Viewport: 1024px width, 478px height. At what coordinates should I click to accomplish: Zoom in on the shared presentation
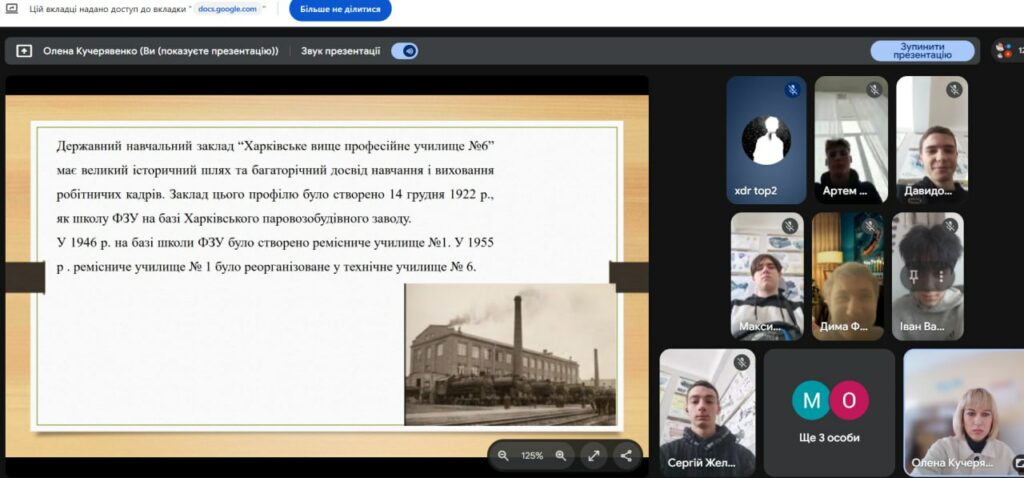(561, 456)
